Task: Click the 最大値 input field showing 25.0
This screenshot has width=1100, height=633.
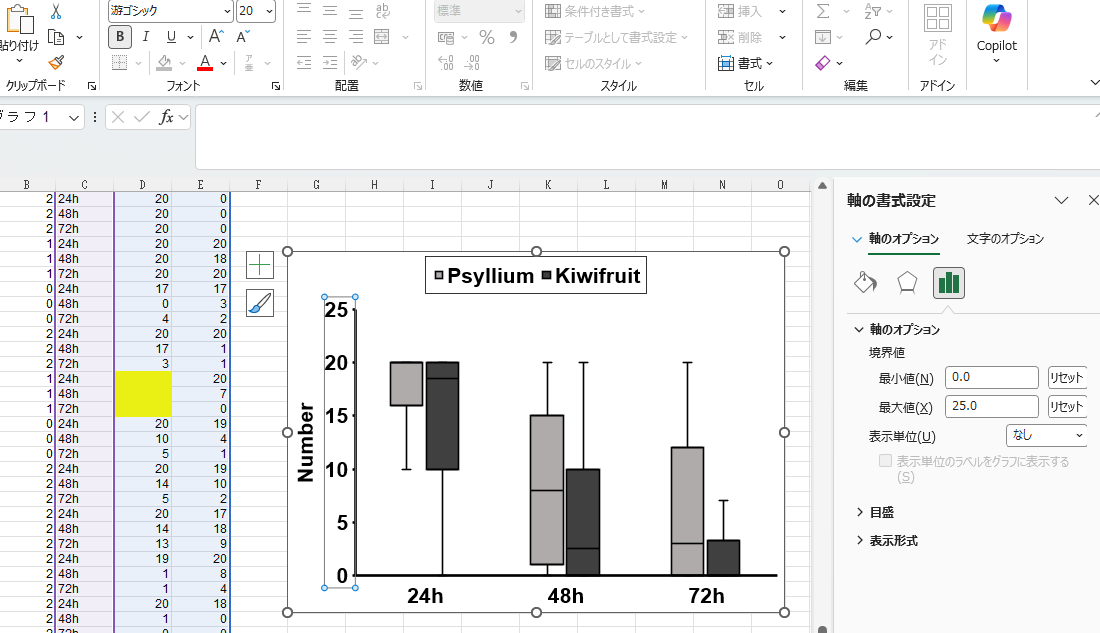Action: click(x=991, y=406)
